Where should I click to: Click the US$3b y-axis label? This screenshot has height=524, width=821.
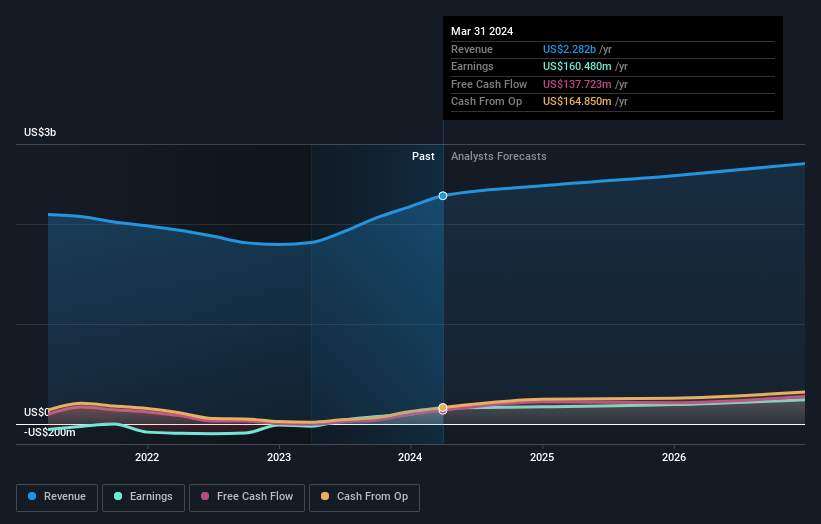coord(40,132)
